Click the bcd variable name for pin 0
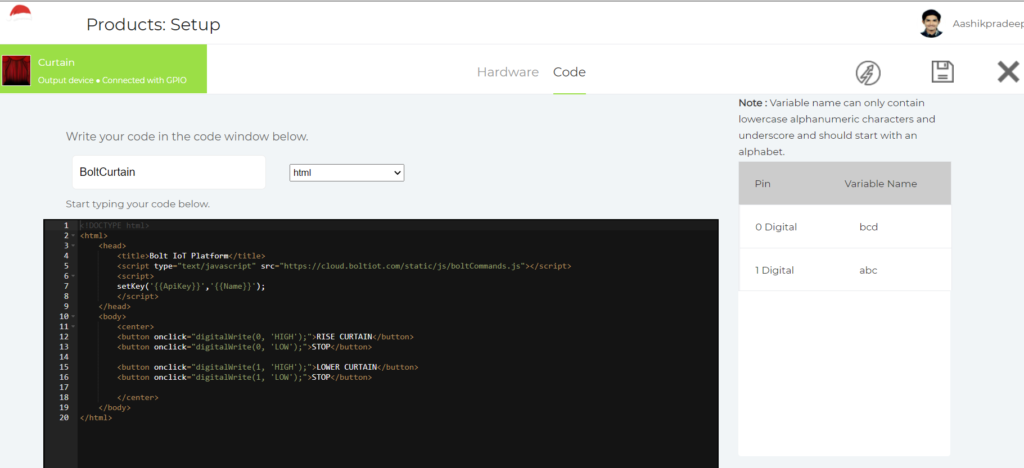The width and height of the screenshot is (1024, 468). pos(868,227)
